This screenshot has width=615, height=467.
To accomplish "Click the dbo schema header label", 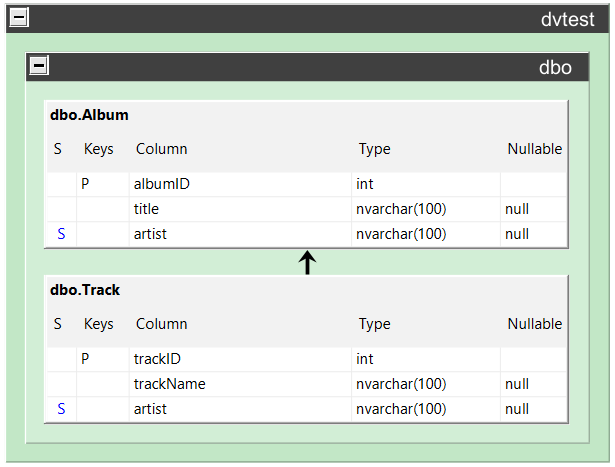I will [x=555, y=67].
